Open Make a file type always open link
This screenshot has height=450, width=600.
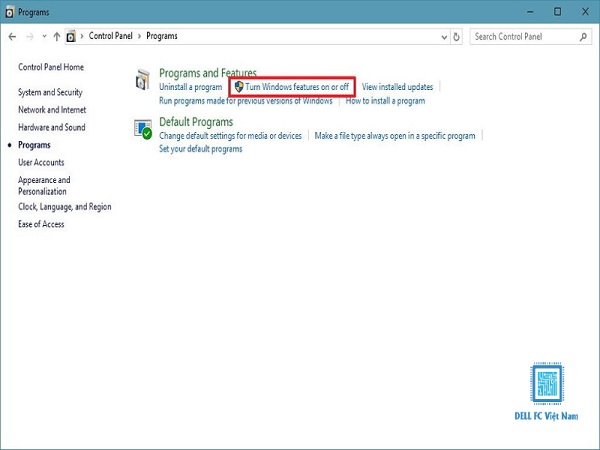pyautogui.click(x=395, y=136)
